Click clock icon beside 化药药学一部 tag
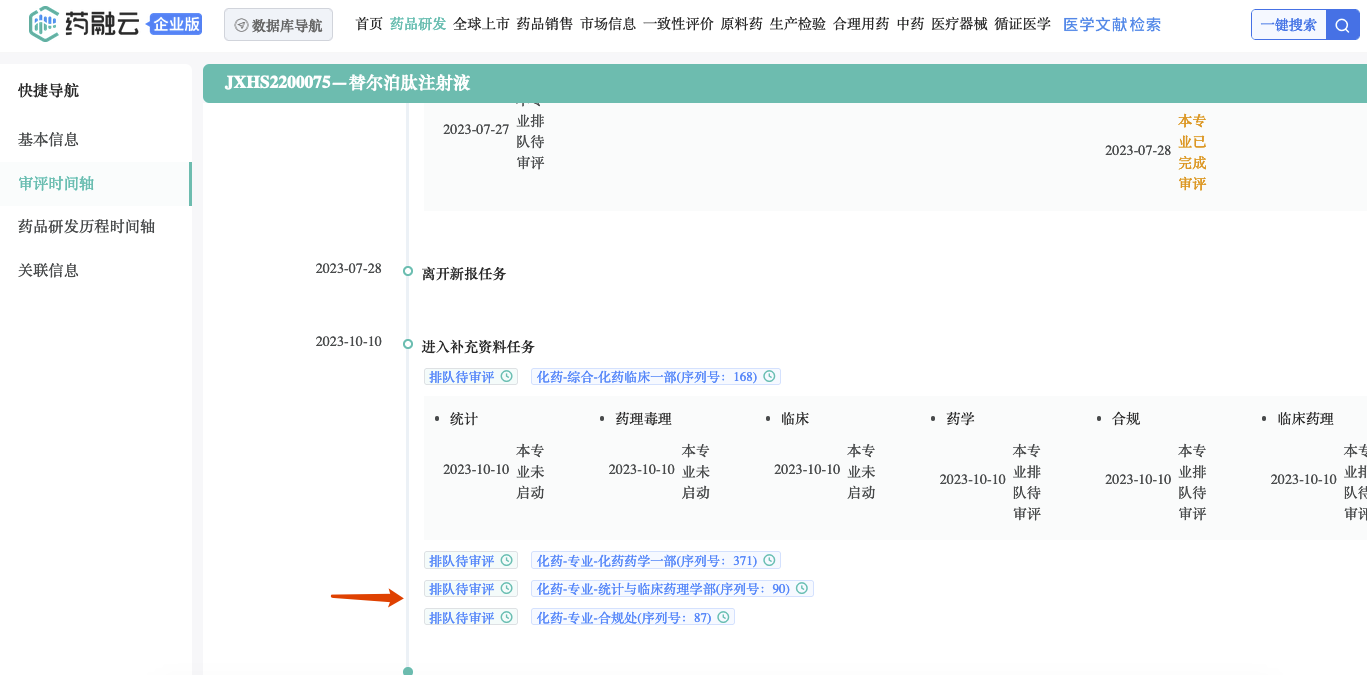The image size is (1367, 675). coord(769,560)
